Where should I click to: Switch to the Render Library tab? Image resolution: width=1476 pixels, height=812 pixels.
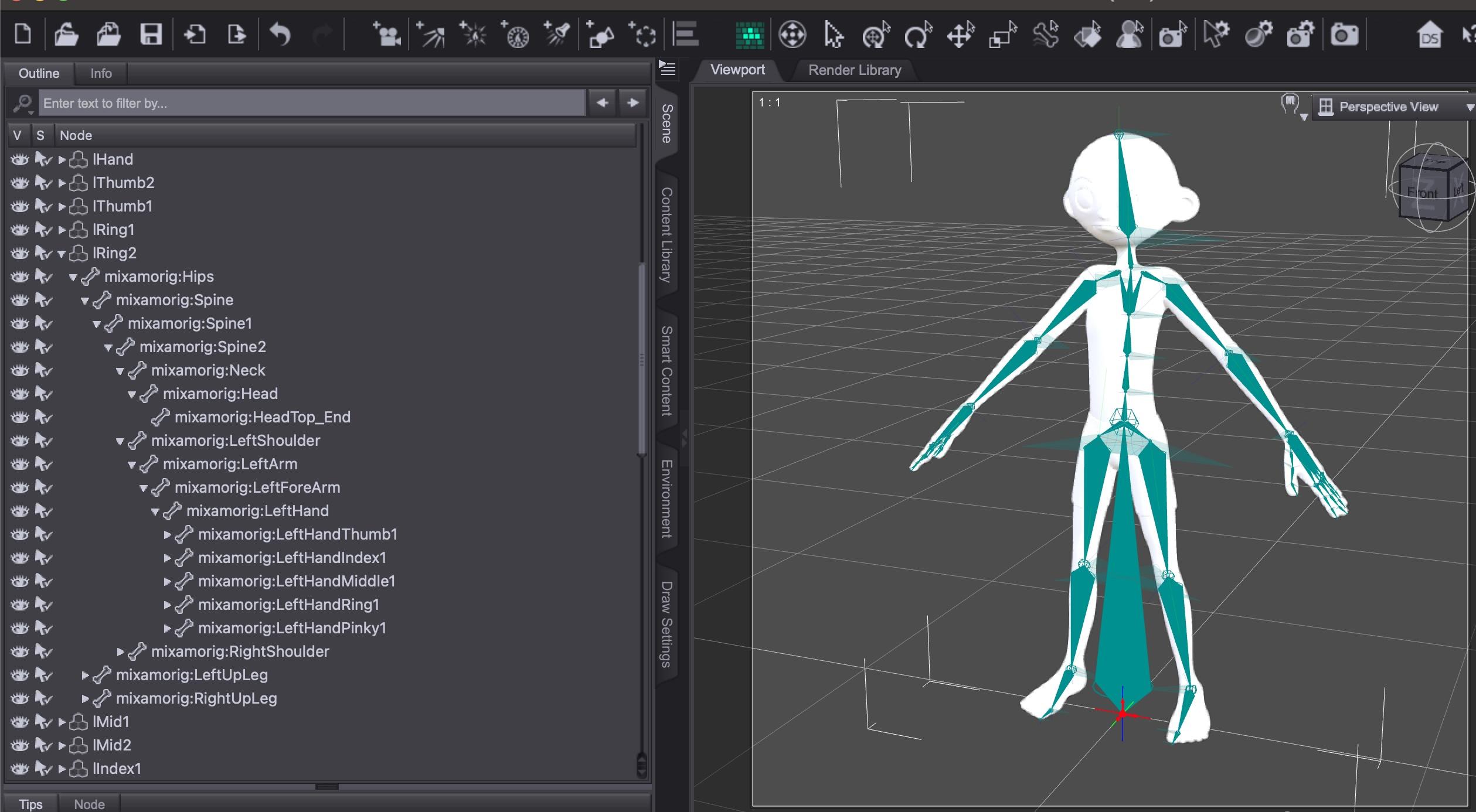854,70
